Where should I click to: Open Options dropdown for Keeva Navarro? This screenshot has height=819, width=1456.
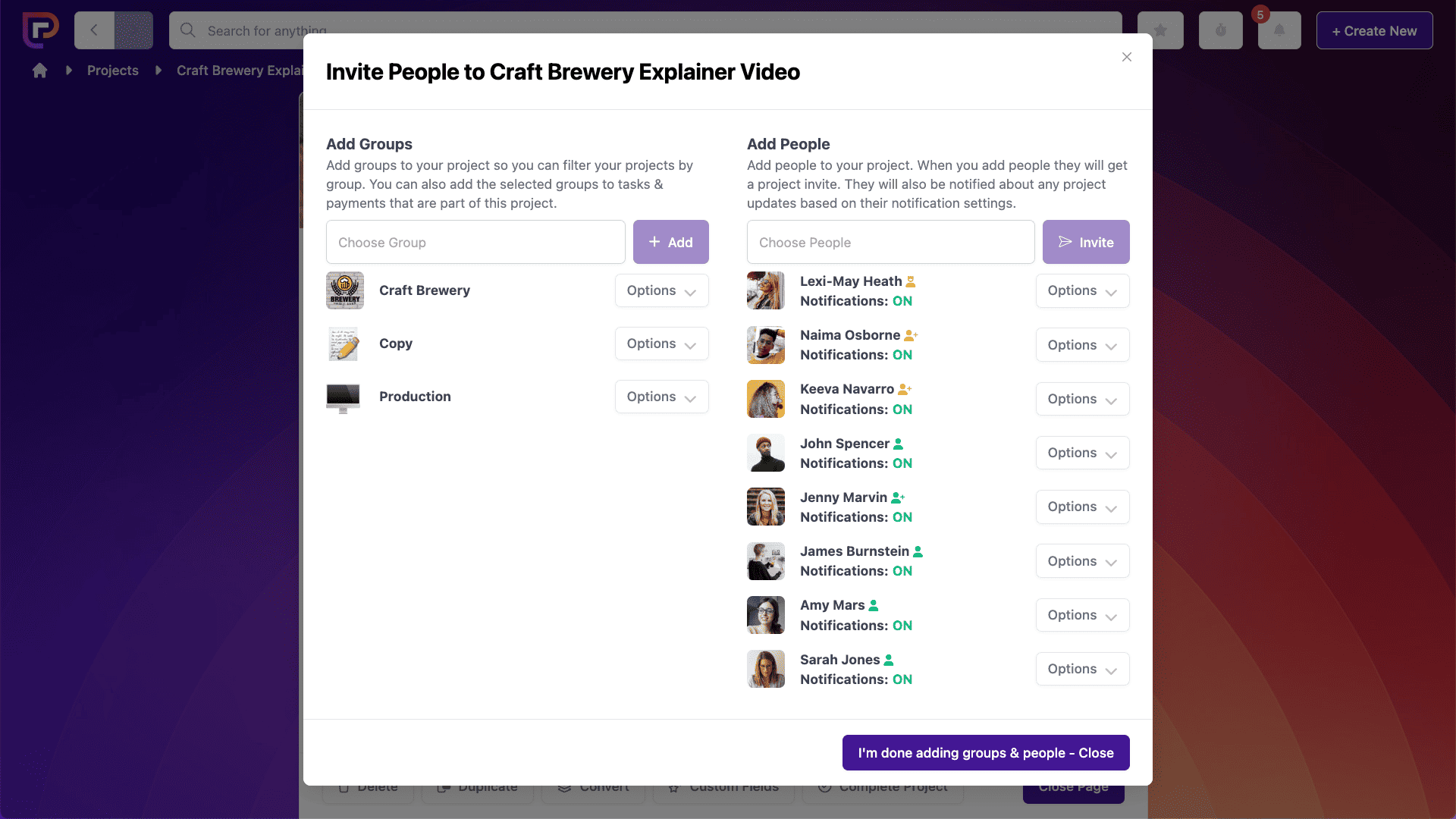click(x=1082, y=399)
